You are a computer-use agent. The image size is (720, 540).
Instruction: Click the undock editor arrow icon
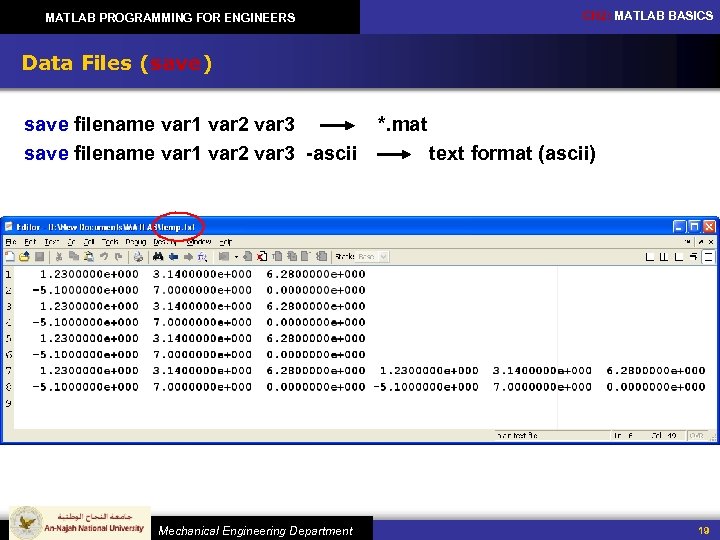[x=701, y=242]
